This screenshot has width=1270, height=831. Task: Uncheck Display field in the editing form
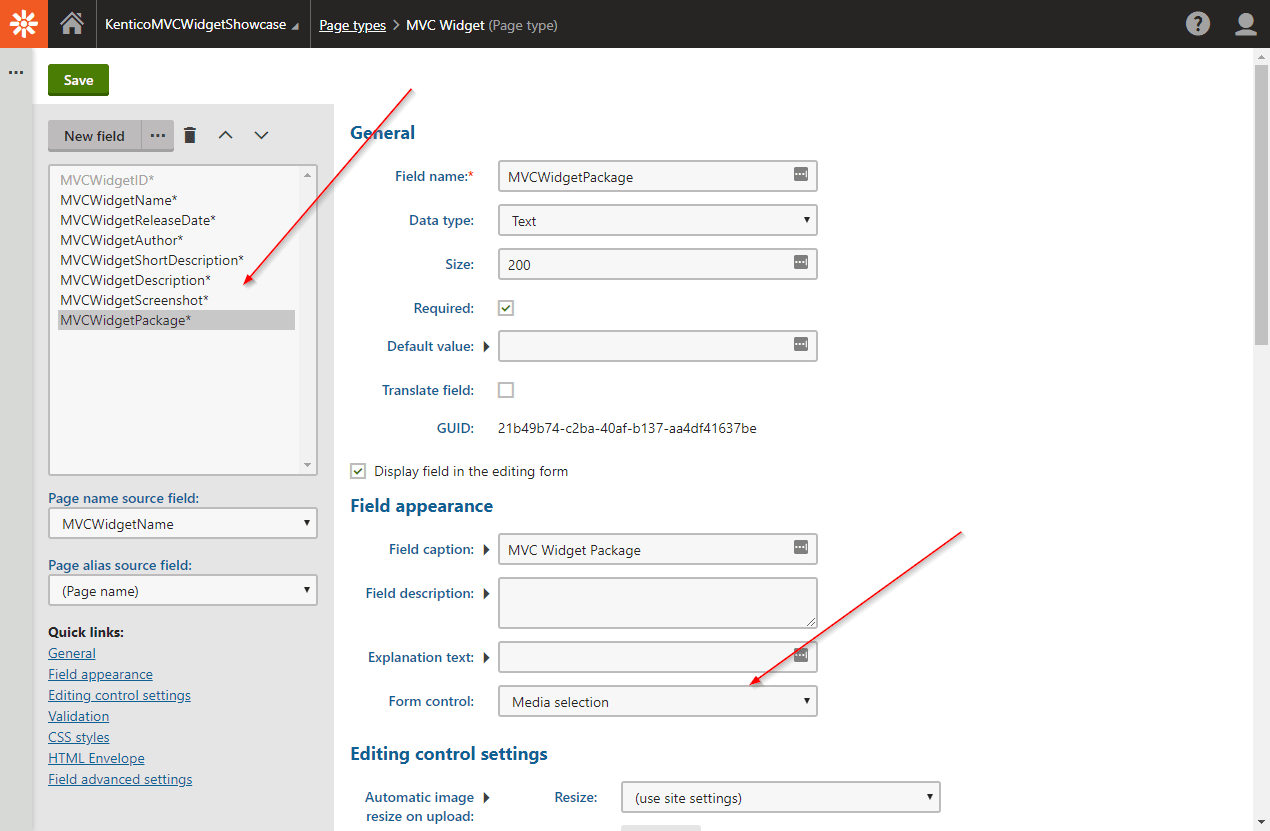(x=358, y=471)
